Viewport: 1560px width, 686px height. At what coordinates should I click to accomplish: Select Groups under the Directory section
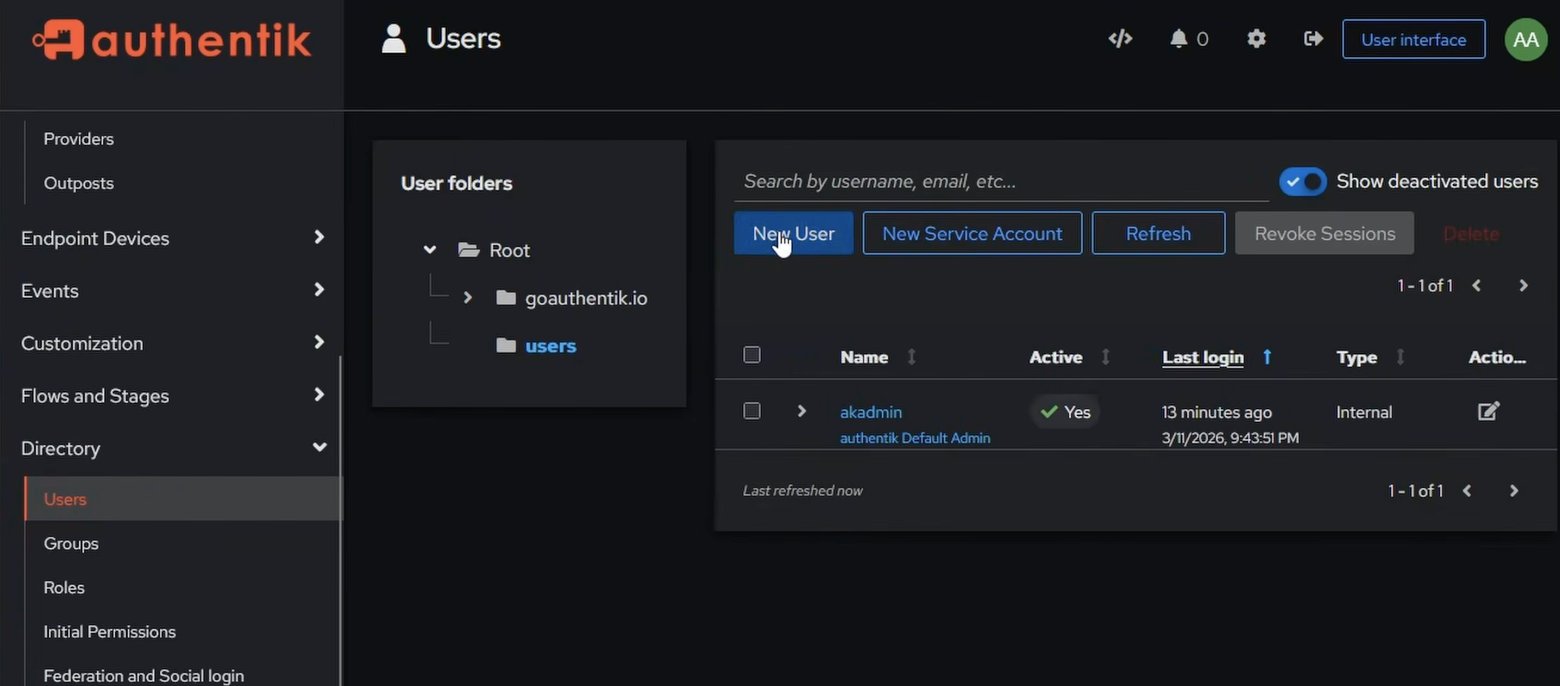click(70, 543)
